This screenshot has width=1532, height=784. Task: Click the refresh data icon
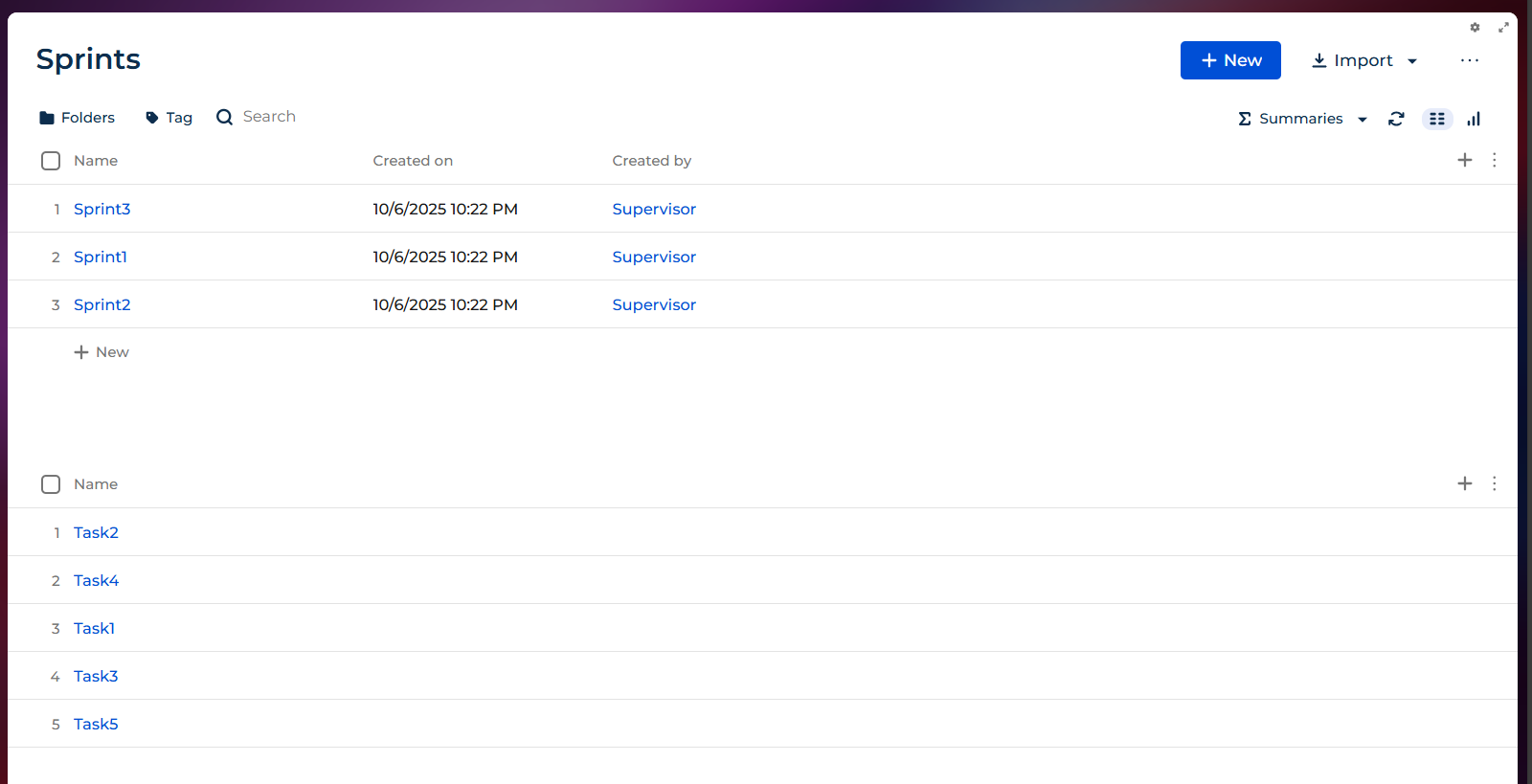[1396, 119]
